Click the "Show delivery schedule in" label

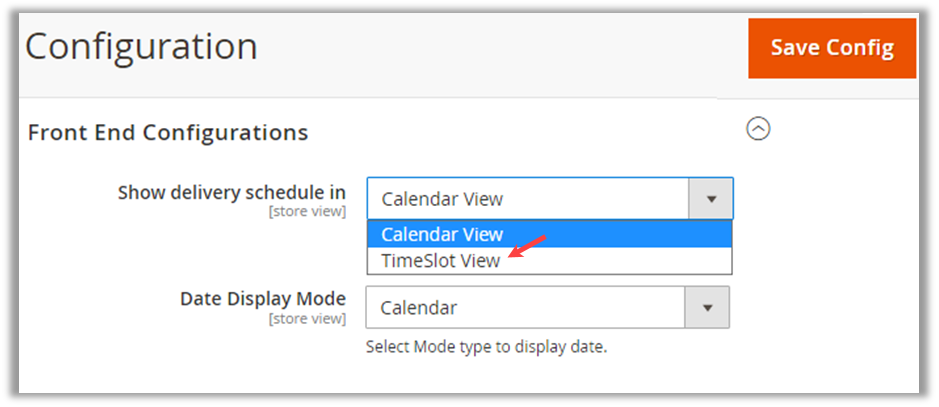point(232,192)
